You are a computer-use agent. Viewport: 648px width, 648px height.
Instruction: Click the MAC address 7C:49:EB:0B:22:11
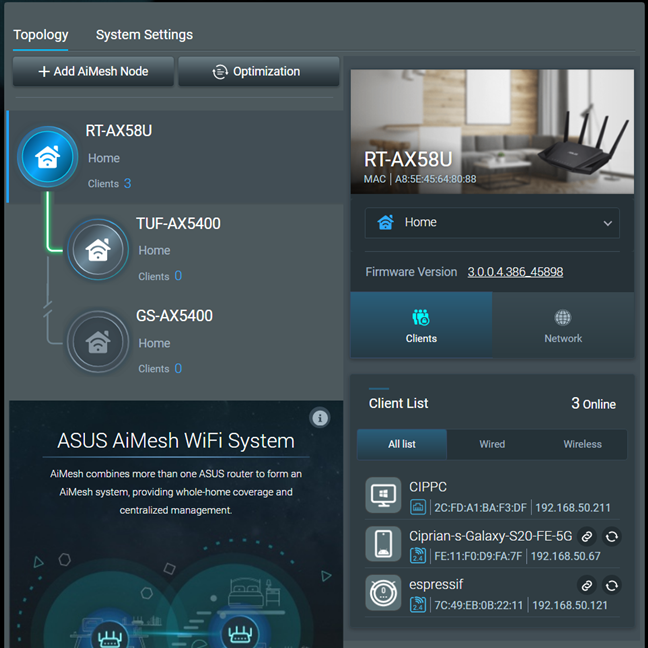[479, 605]
